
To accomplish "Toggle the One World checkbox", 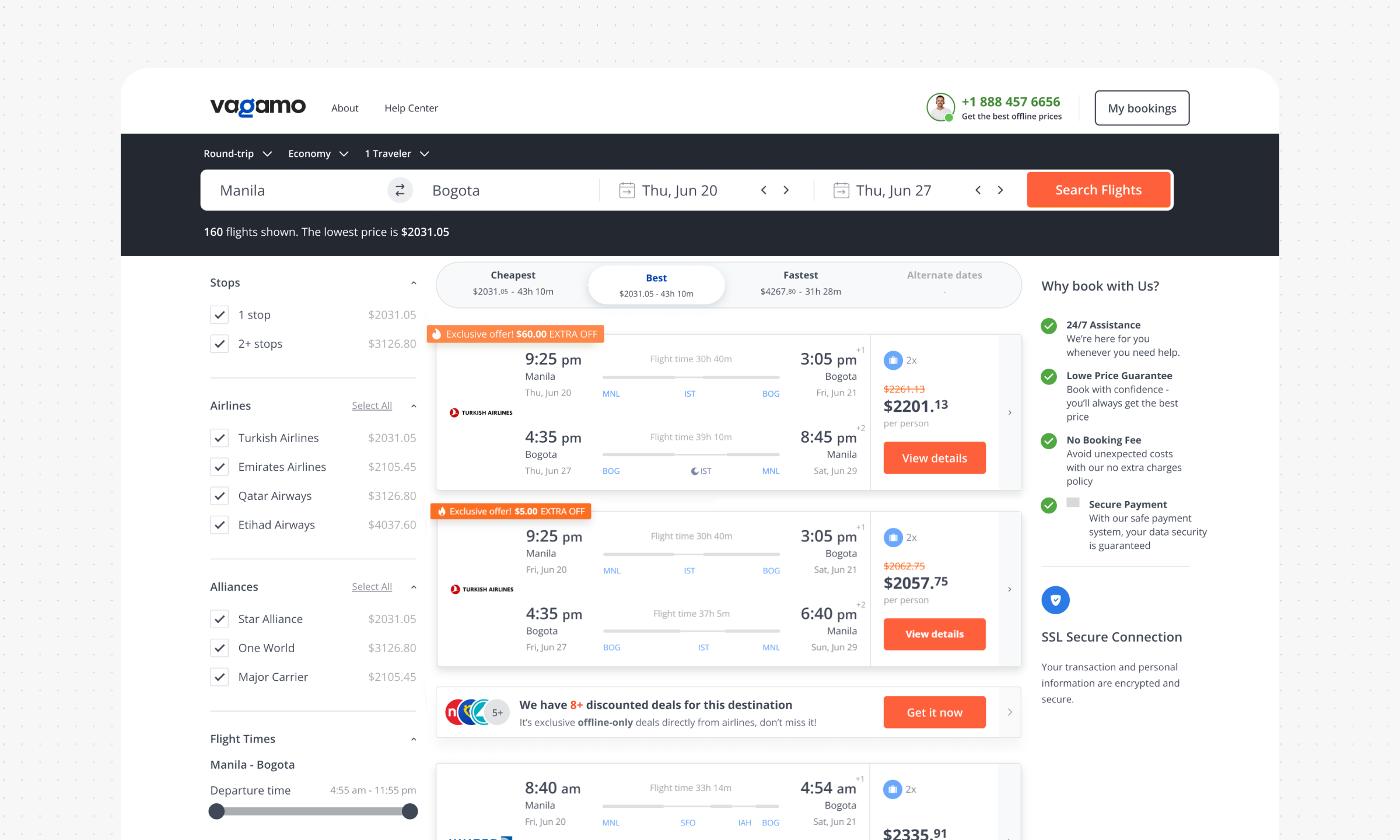I will click(x=219, y=648).
